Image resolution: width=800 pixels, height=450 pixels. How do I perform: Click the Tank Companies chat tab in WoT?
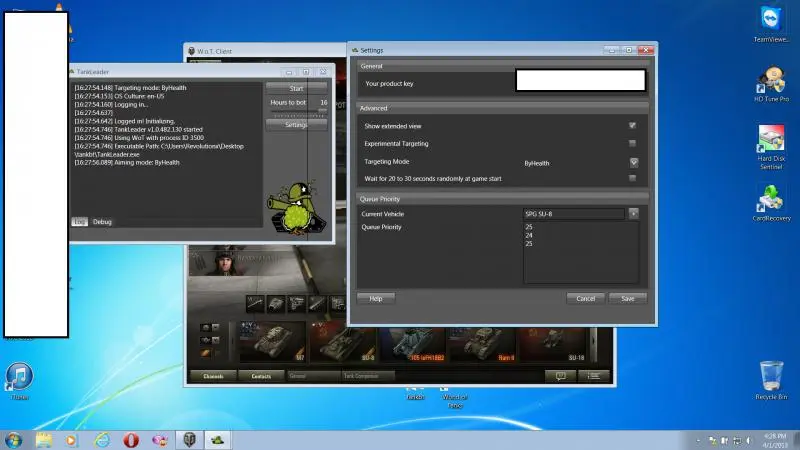click(367, 376)
